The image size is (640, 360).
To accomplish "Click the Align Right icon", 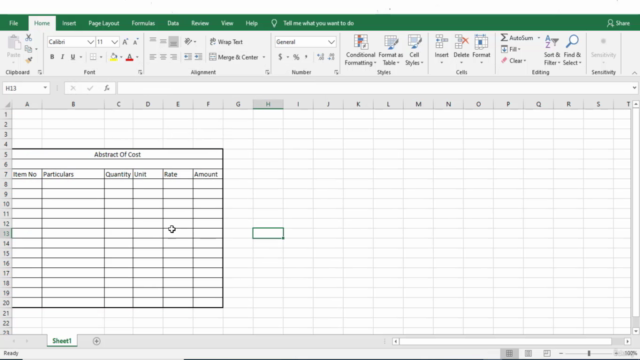I will [x=173, y=57].
